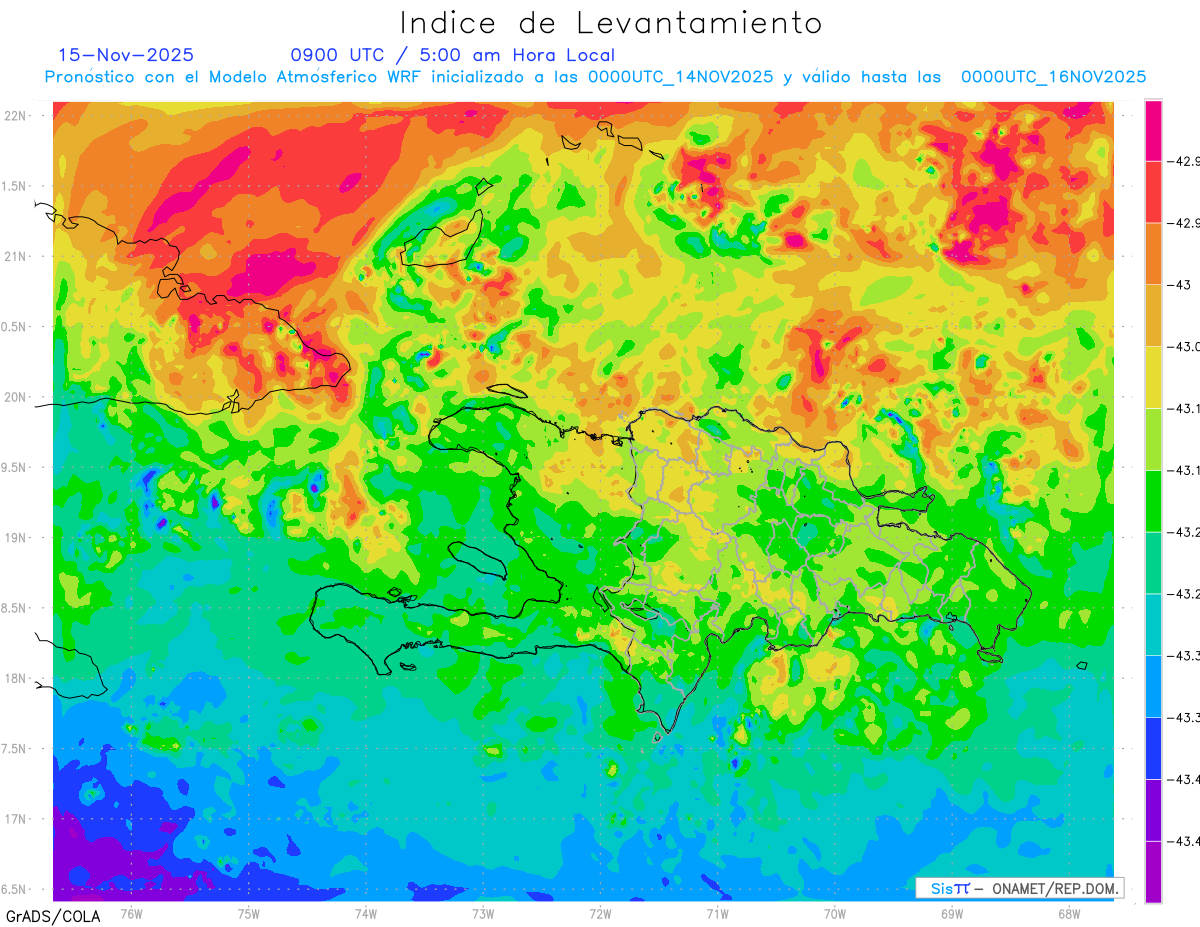This screenshot has height=927, width=1200.
Task: Click the '0.5N' latitude label
Action: coord(15,327)
